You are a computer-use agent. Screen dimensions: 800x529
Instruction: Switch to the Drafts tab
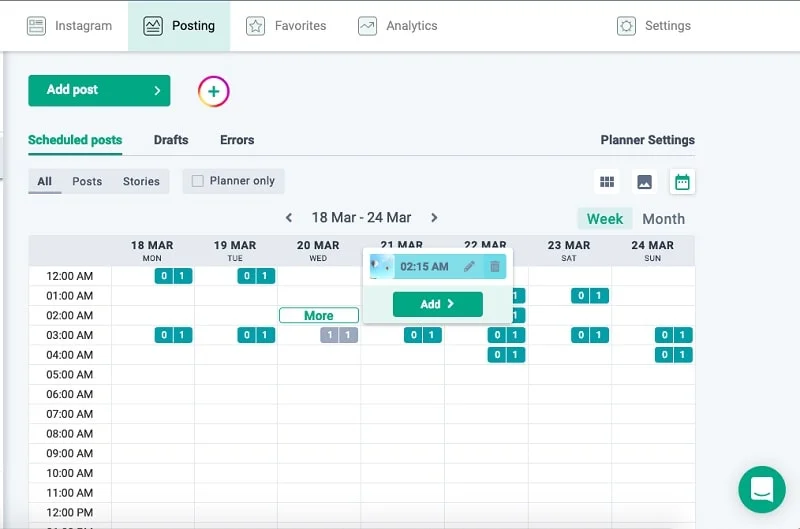pyautogui.click(x=171, y=140)
